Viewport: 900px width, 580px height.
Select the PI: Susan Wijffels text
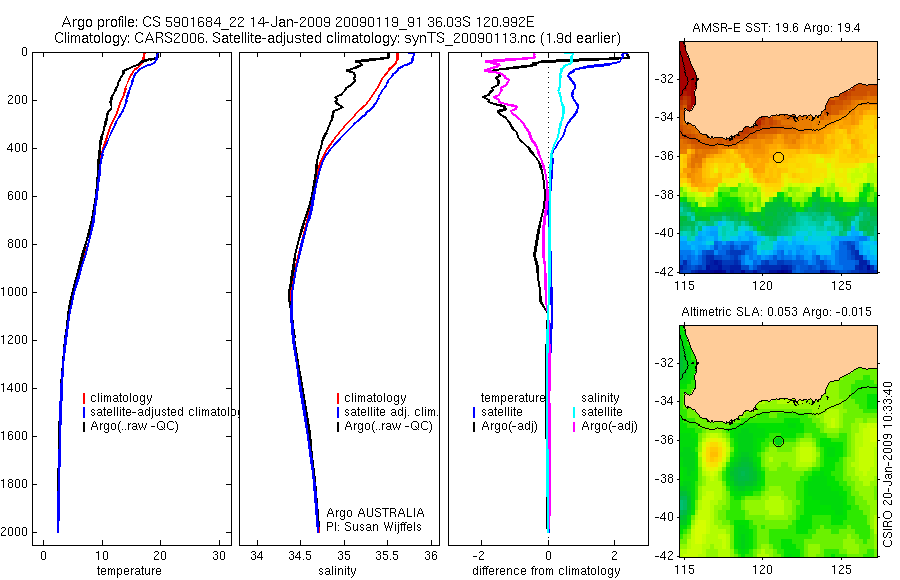374,527
